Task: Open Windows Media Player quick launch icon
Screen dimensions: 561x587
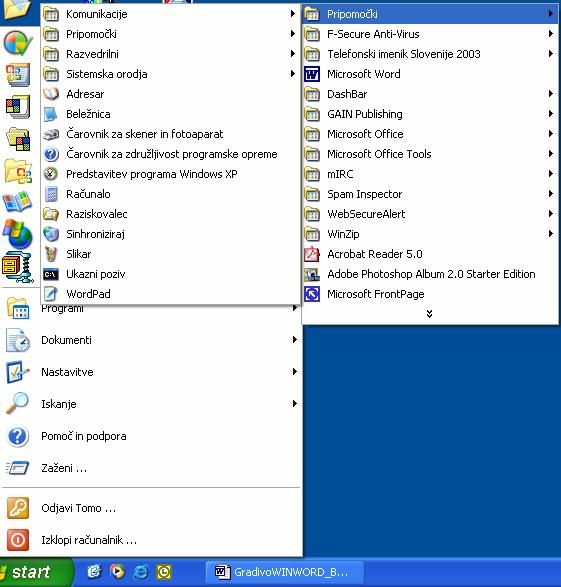Action: point(117,572)
